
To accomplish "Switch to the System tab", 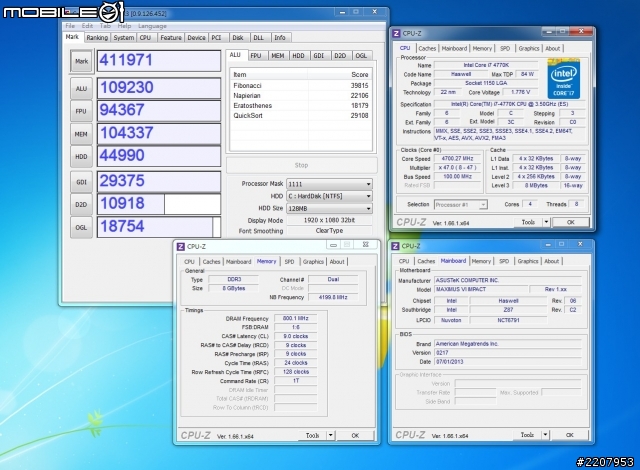I will coord(124,38).
